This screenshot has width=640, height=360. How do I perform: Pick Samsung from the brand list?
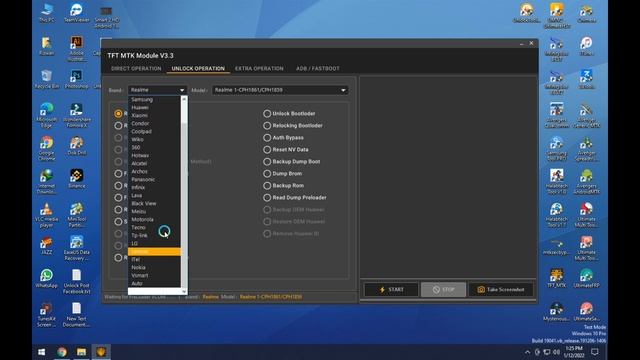tap(154, 99)
